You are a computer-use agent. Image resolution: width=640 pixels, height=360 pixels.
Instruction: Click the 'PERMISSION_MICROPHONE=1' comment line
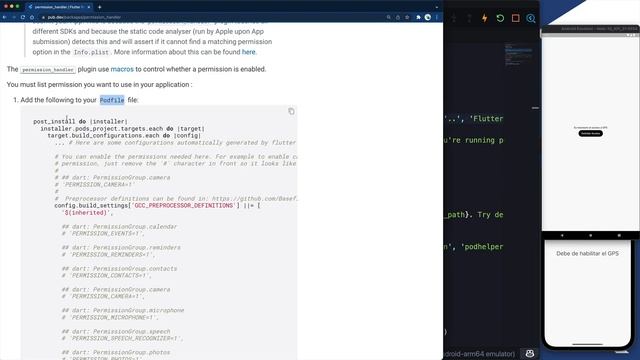click(x=110, y=317)
